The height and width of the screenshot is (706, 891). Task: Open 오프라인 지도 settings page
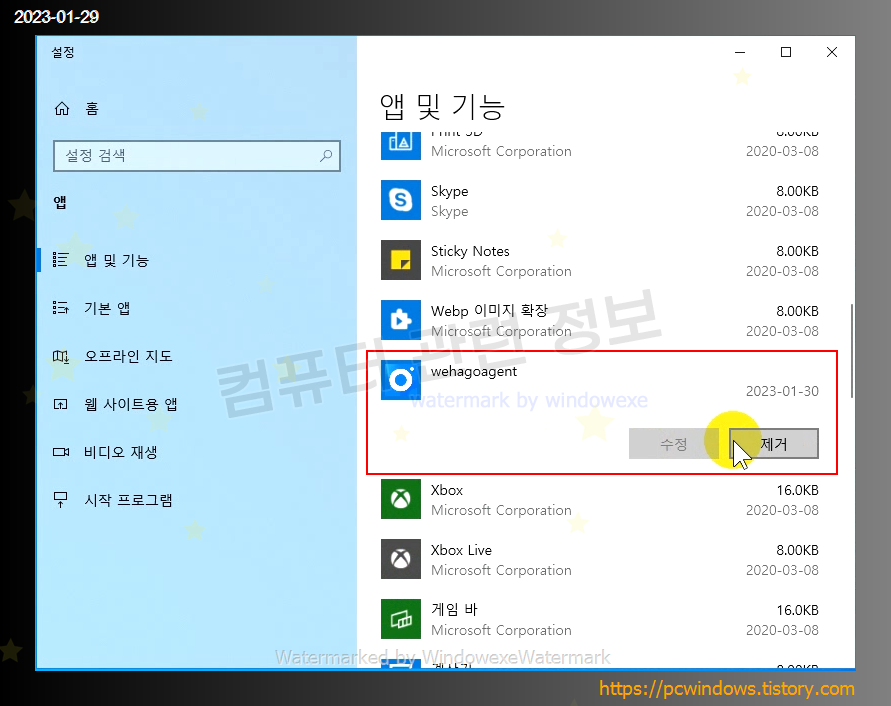pyautogui.click(x=128, y=356)
